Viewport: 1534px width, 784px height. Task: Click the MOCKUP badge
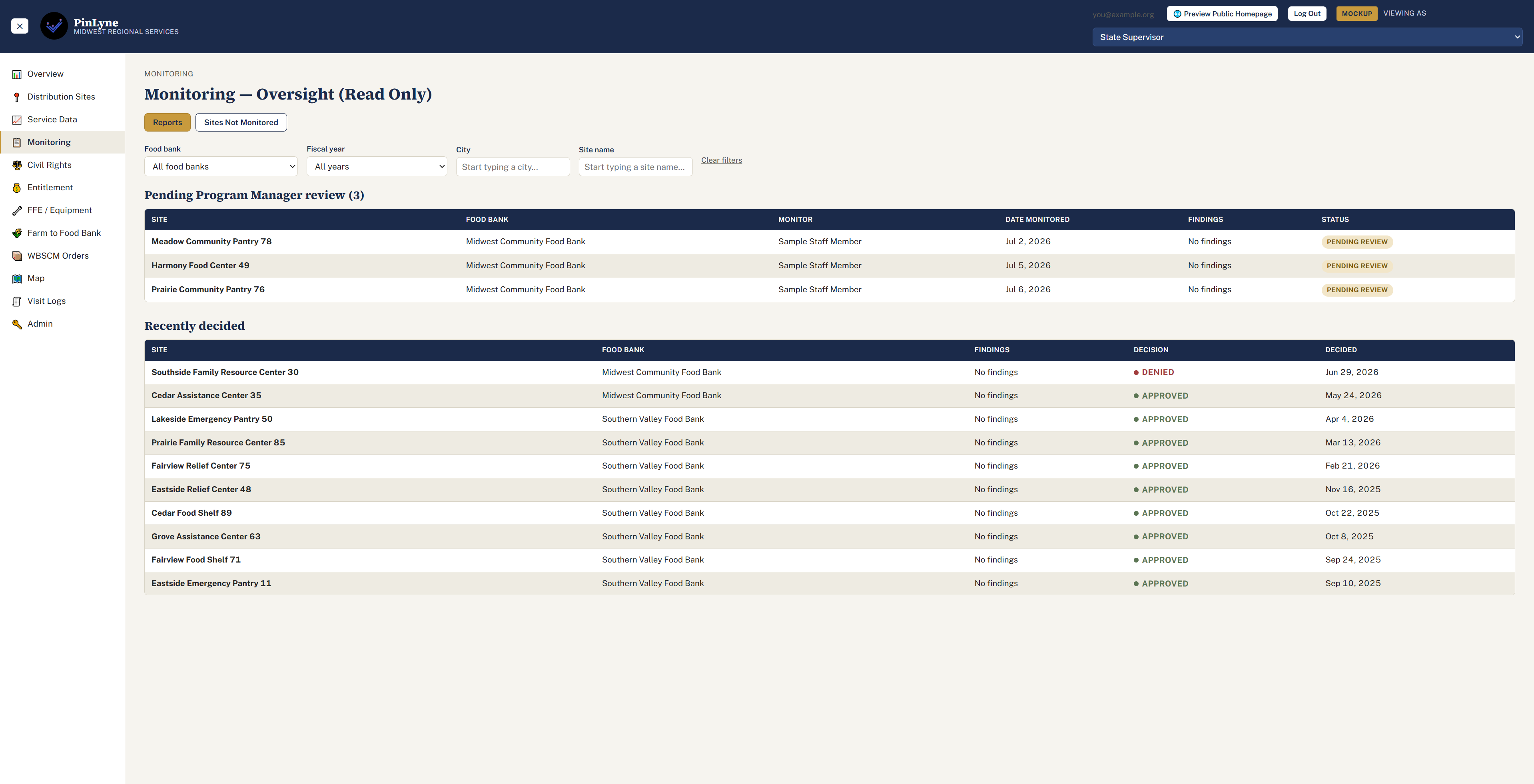tap(1356, 14)
